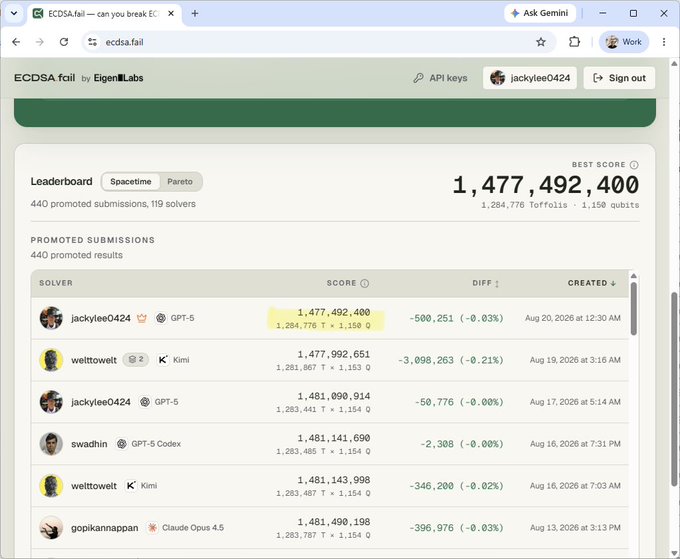Viewport: 680px width, 559px height.
Task: Open a new browser tab
Action: (195, 13)
